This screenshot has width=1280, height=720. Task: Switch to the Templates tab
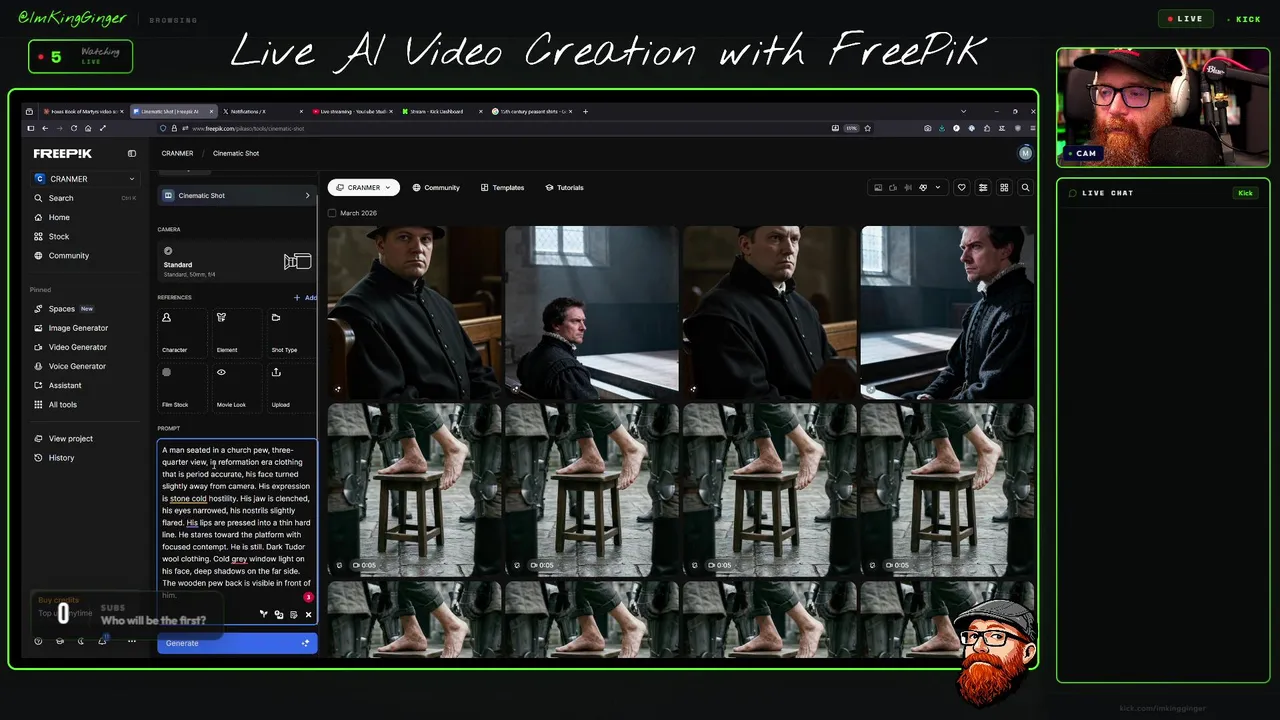502,187
